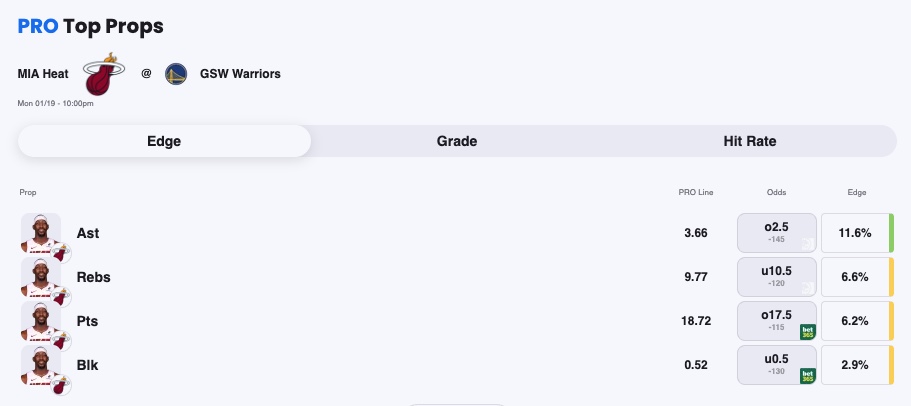Click the GSW Warriors team name
Image resolution: width=911 pixels, height=406 pixels.
[x=240, y=73]
